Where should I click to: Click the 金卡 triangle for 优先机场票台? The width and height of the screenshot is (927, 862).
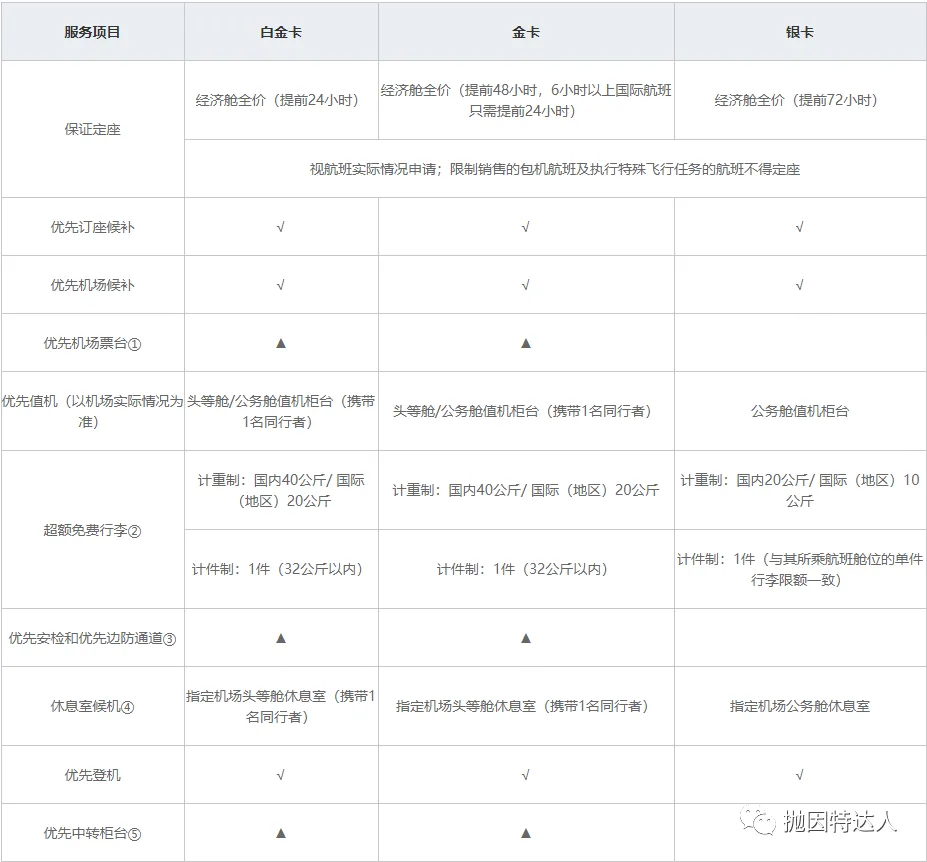click(x=526, y=343)
